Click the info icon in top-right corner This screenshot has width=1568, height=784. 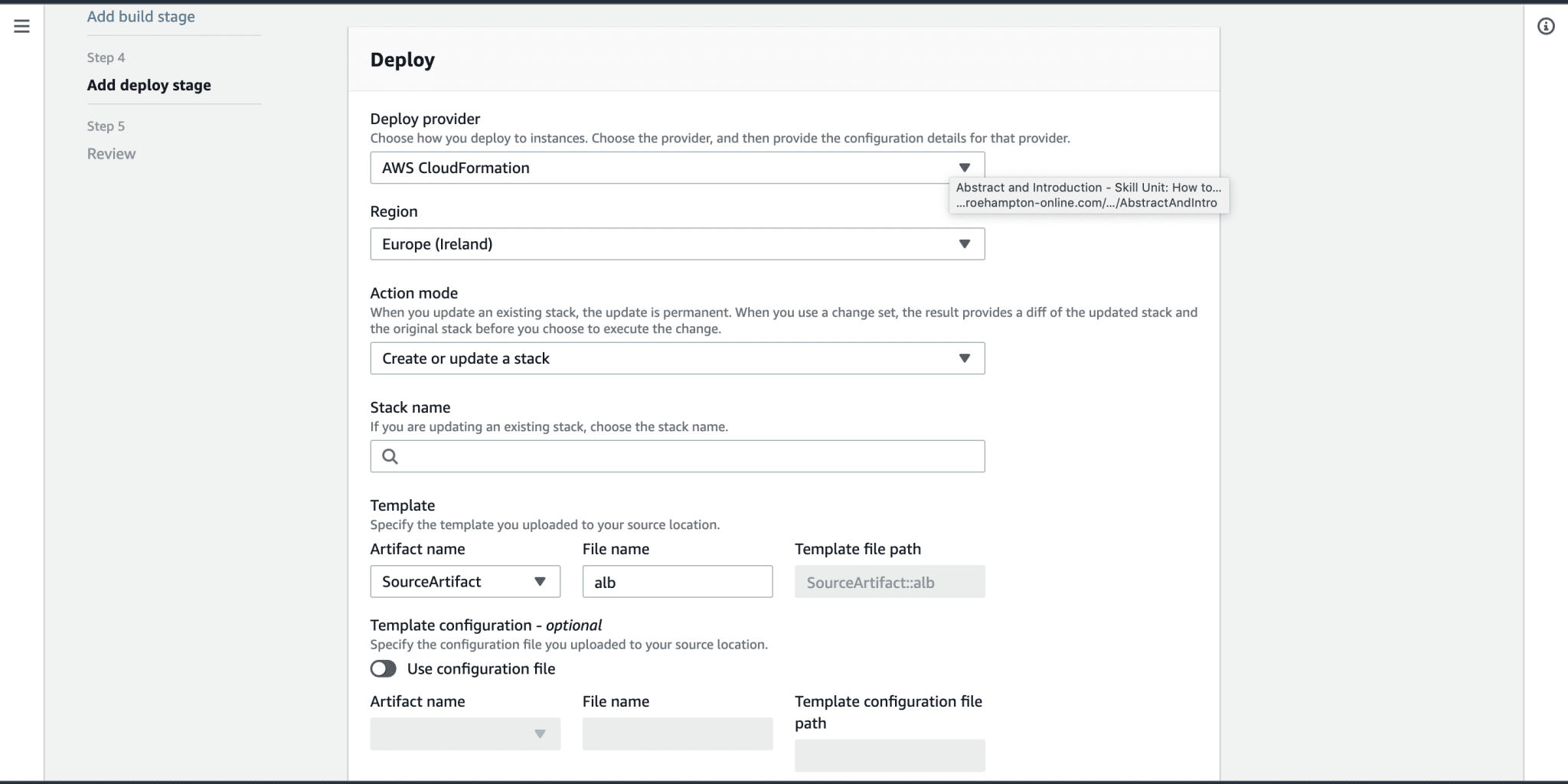tap(1547, 25)
